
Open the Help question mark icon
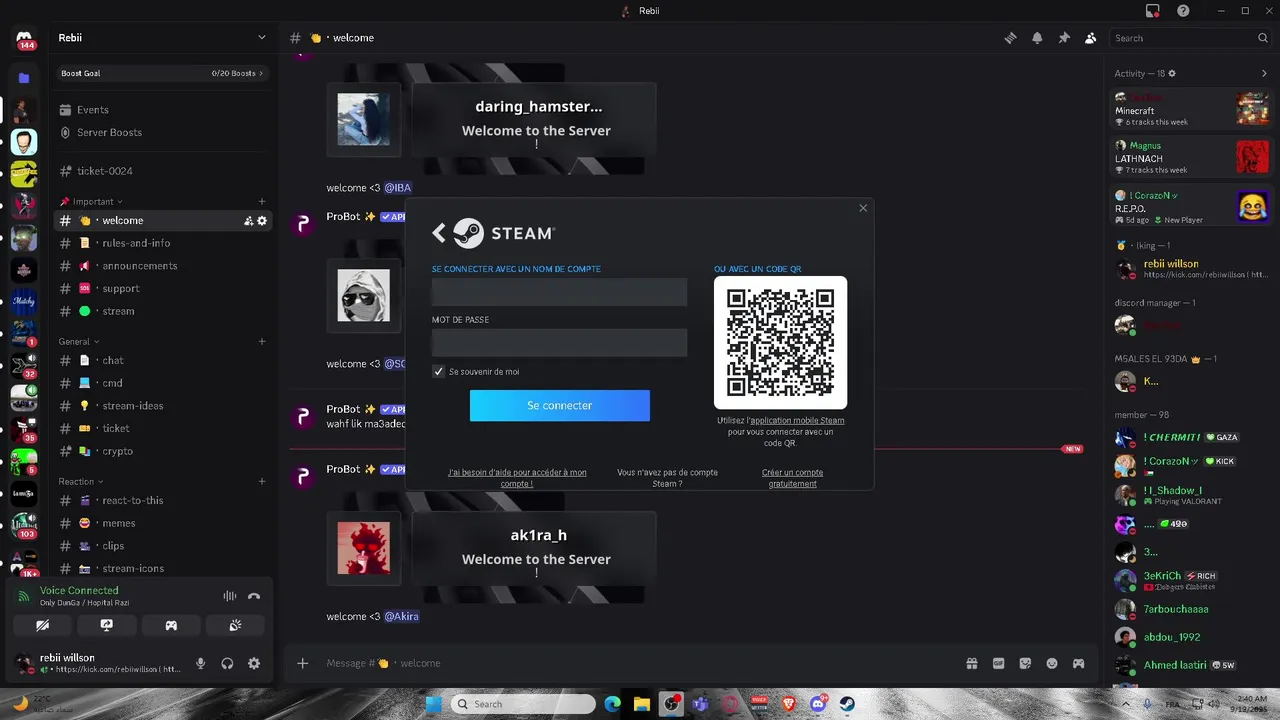pyautogui.click(x=1183, y=11)
